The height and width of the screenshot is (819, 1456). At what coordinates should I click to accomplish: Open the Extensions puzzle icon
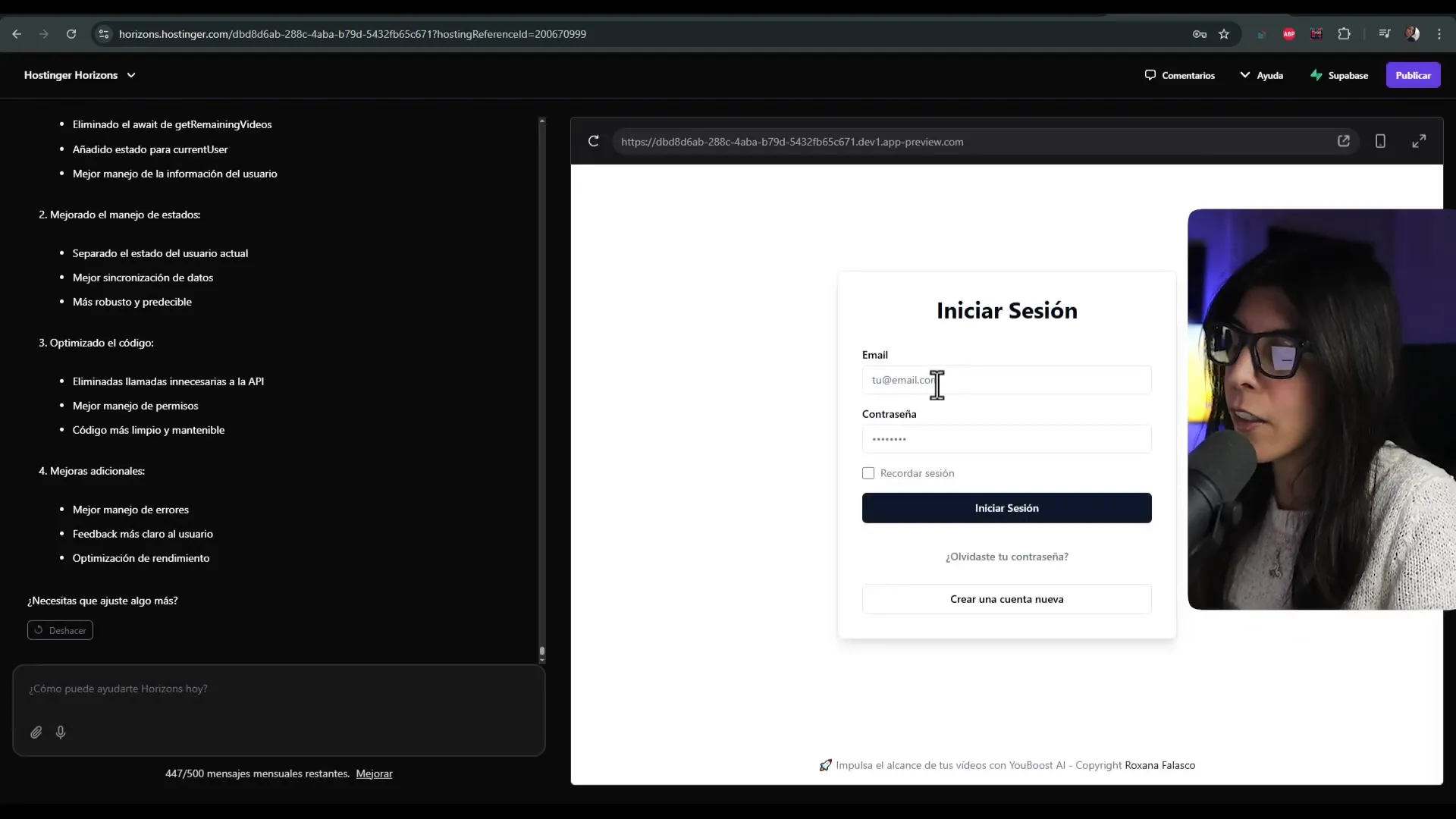[1344, 34]
